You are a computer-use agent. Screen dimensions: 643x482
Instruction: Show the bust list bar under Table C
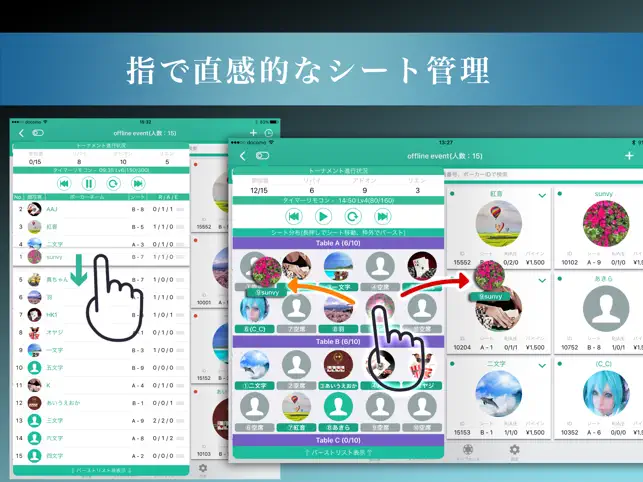click(x=338, y=452)
